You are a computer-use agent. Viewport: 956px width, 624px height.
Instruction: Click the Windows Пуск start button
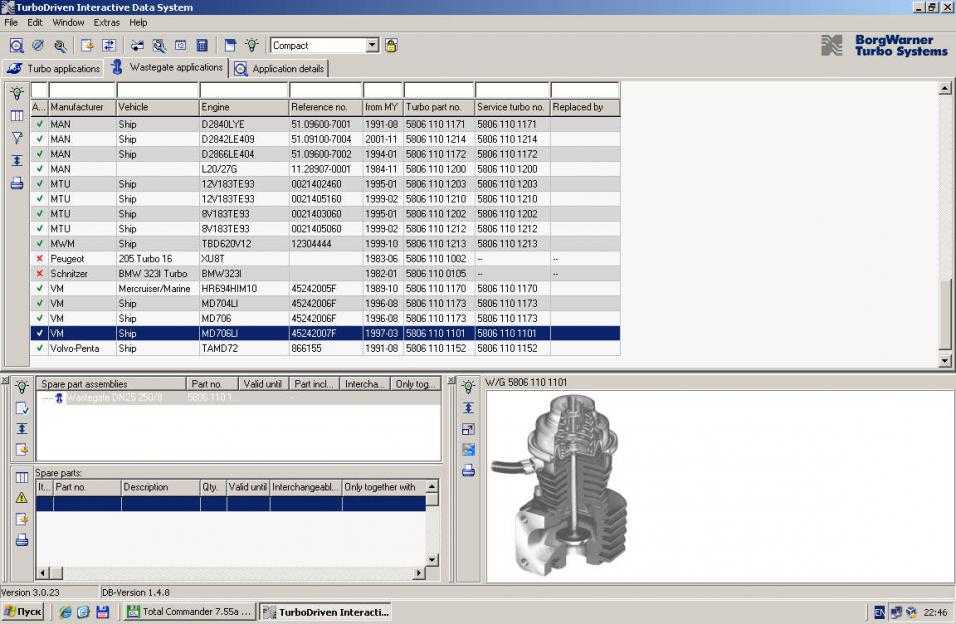23,612
